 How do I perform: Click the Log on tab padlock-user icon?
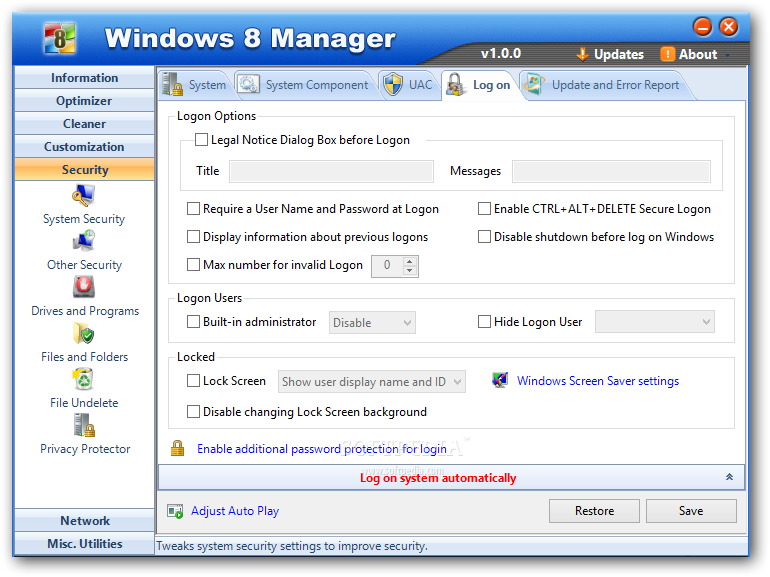(456, 84)
